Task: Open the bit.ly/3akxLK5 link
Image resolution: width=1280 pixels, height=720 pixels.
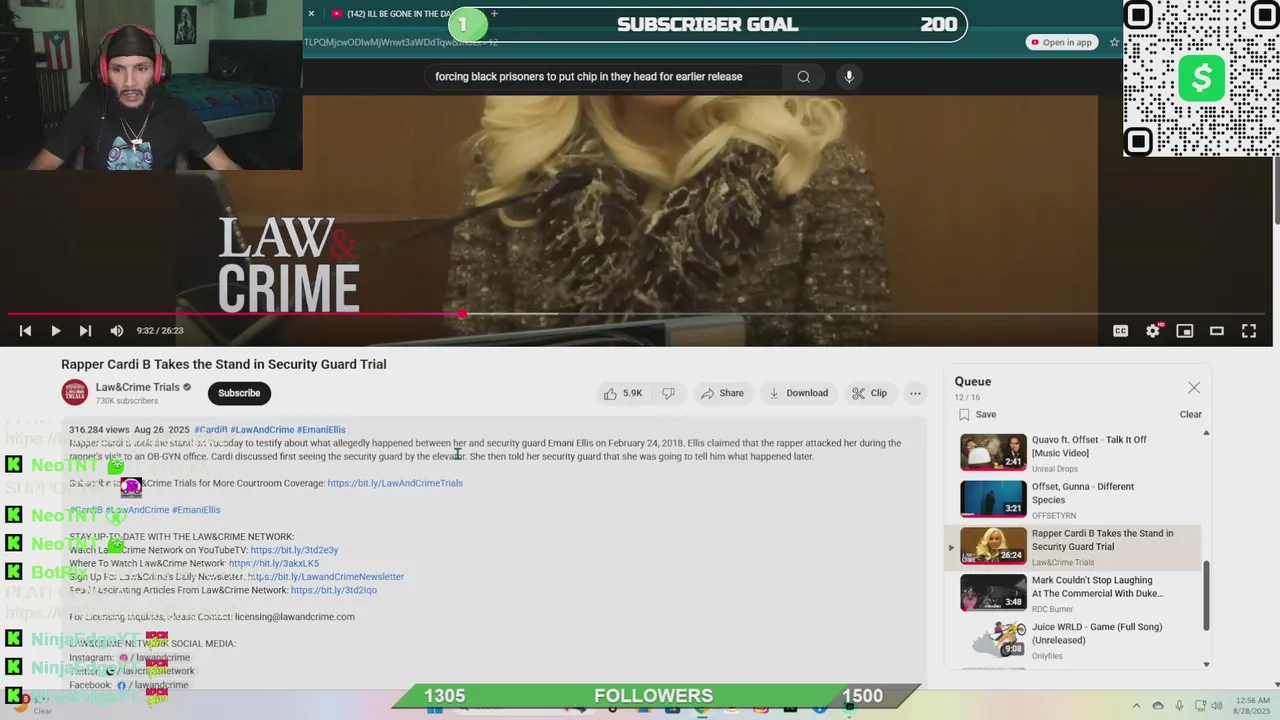Action: [274, 564]
